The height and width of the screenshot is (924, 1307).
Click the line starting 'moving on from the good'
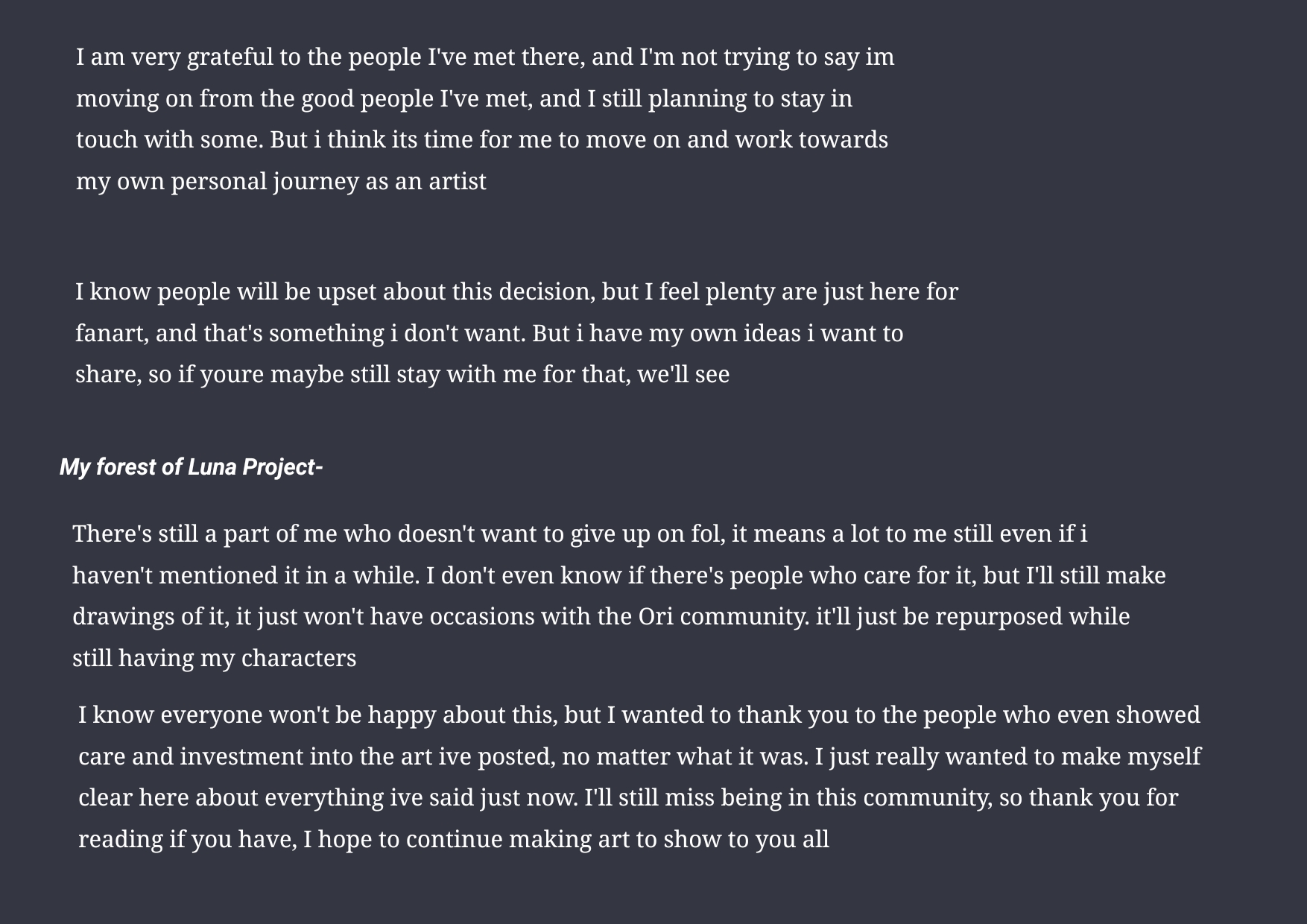point(463,98)
